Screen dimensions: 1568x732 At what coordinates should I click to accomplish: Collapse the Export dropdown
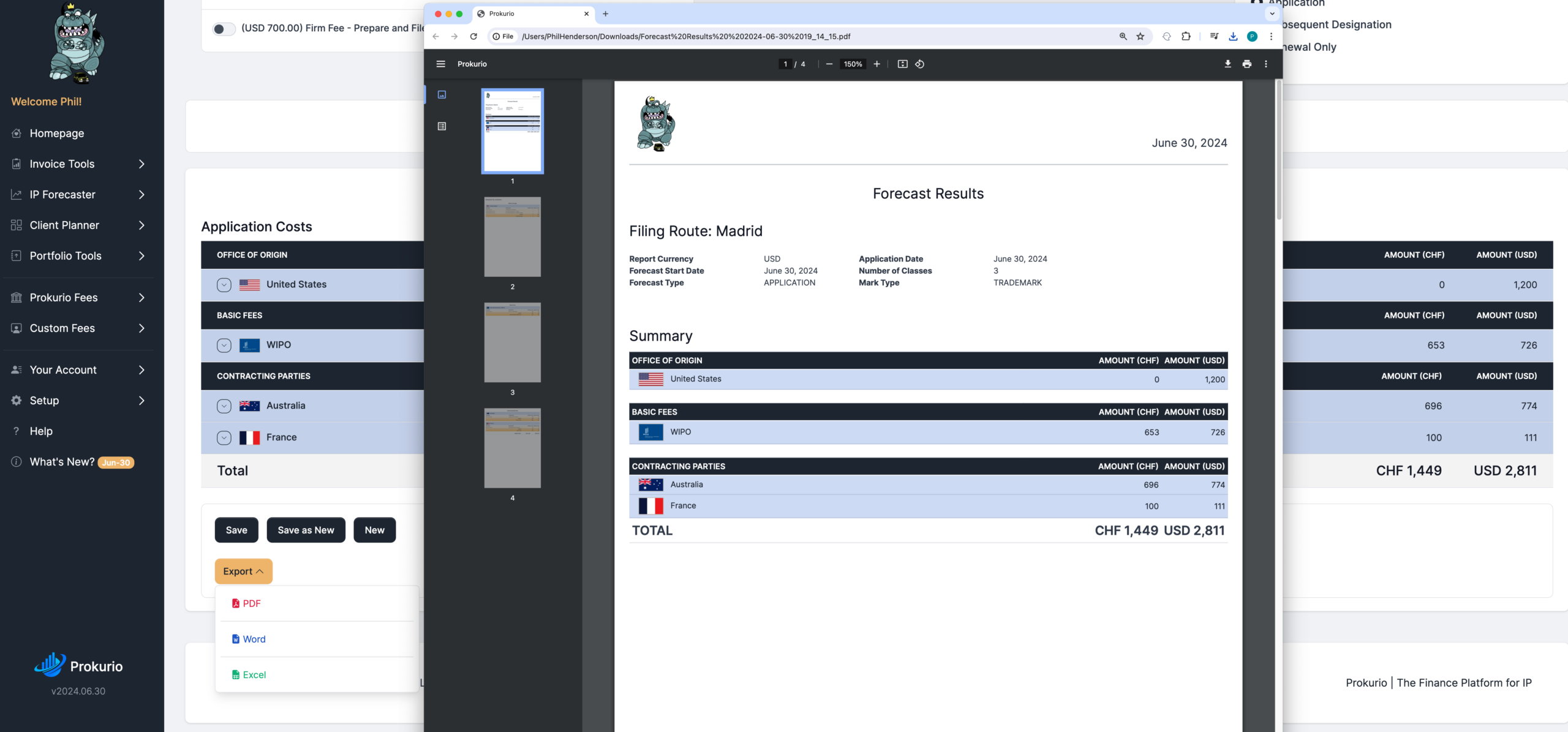click(243, 571)
